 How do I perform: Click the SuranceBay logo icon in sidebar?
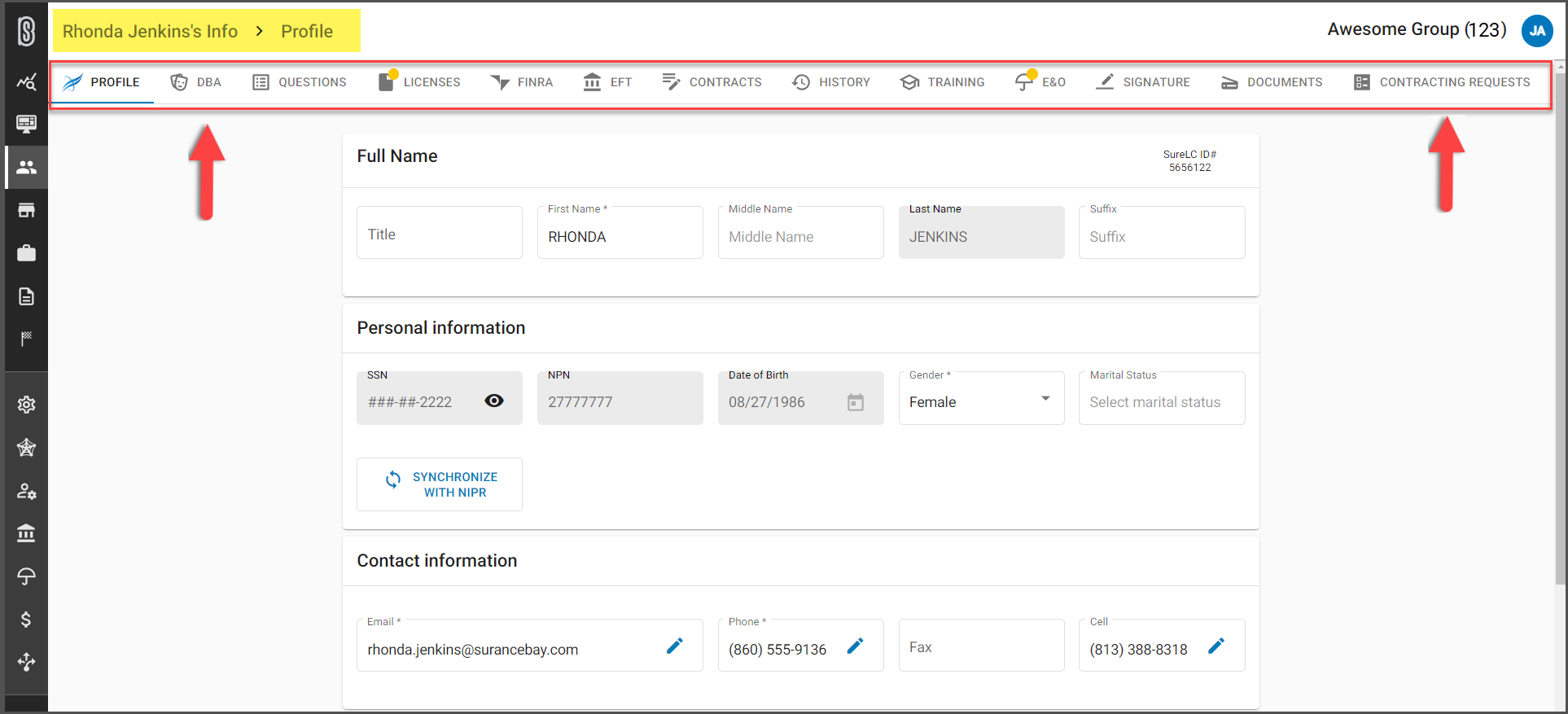pyautogui.click(x=26, y=32)
